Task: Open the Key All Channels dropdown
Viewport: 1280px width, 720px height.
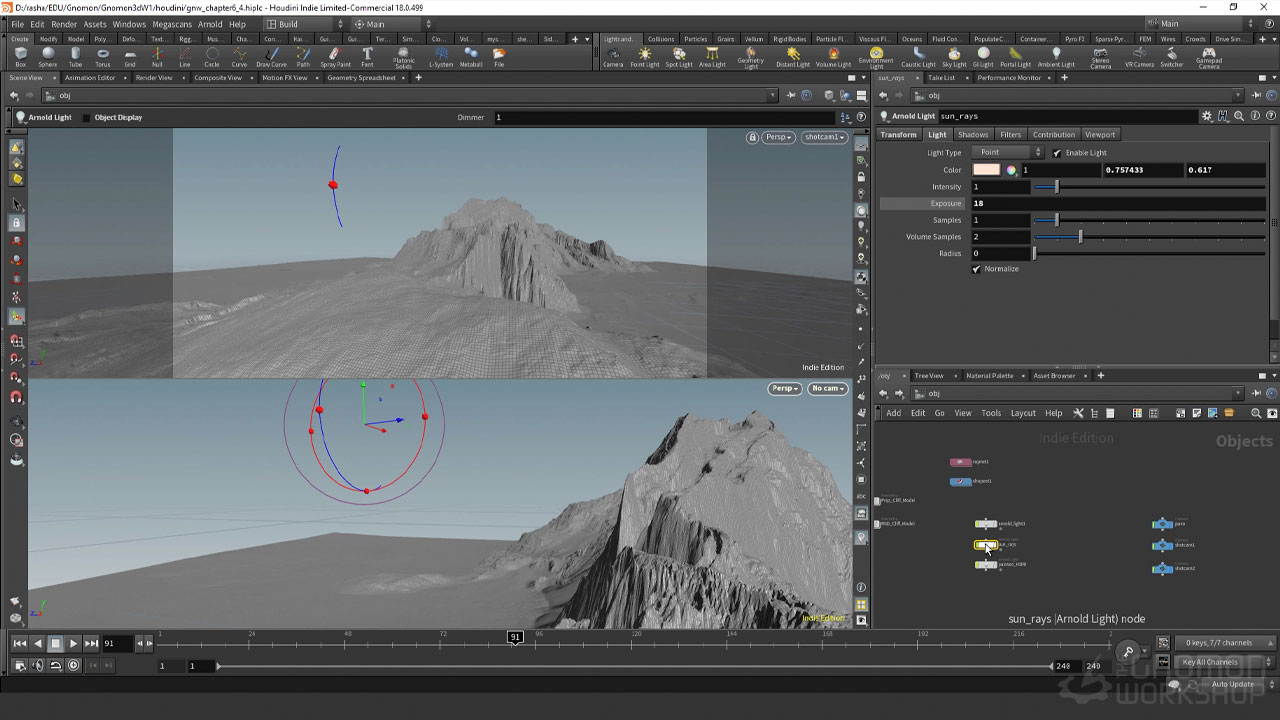Action: (1226, 662)
